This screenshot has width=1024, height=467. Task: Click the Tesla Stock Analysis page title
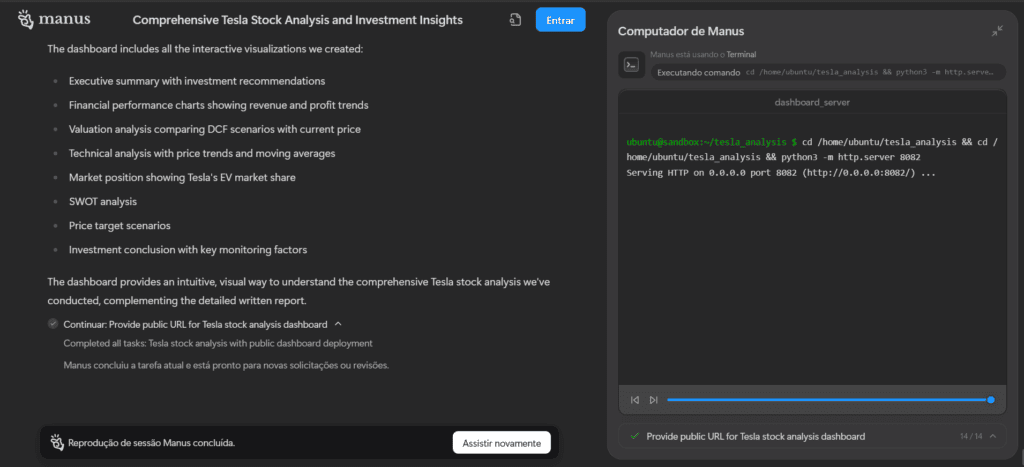(x=297, y=20)
